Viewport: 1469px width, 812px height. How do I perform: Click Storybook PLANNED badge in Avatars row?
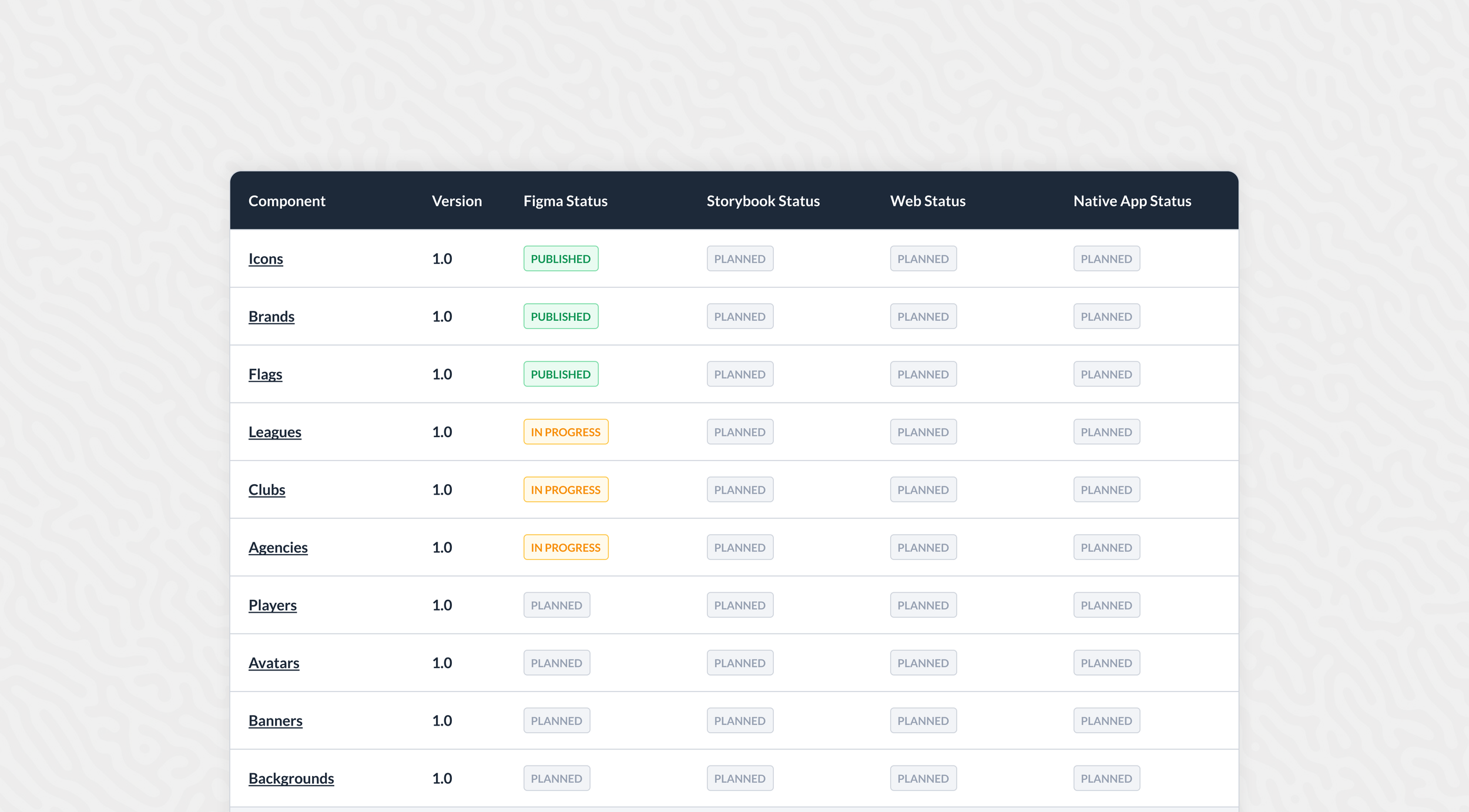(740, 663)
